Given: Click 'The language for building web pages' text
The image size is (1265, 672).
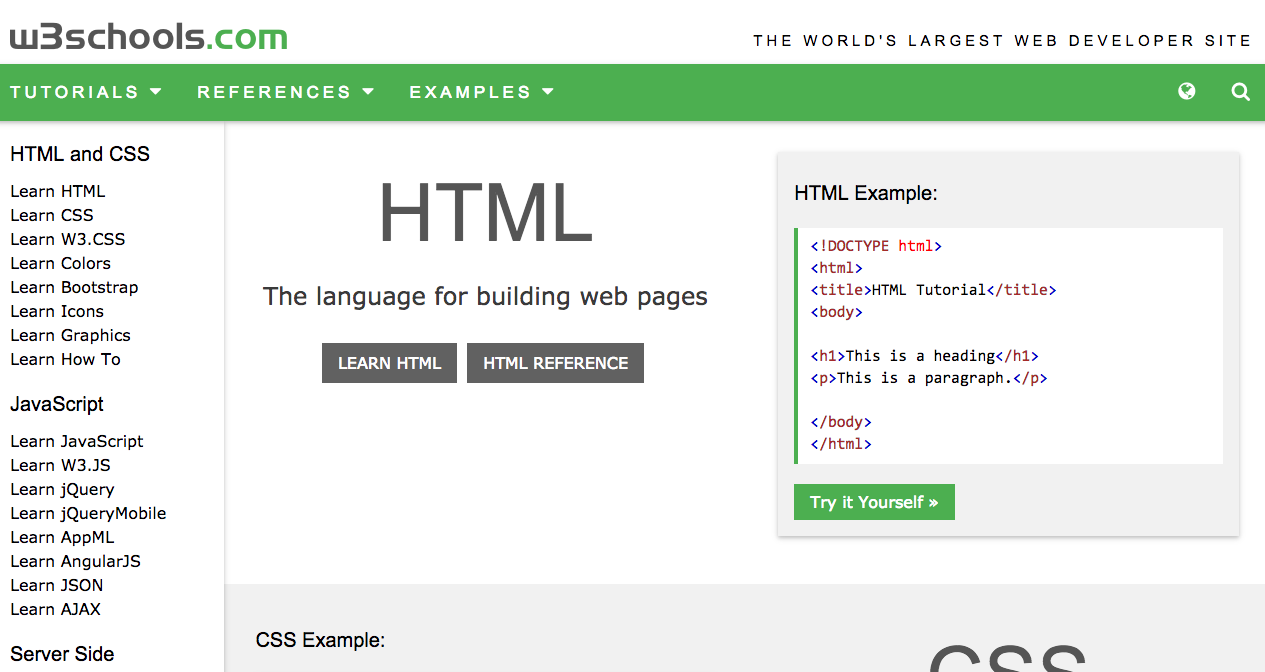Looking at the screenshot, I should [485, 297].
